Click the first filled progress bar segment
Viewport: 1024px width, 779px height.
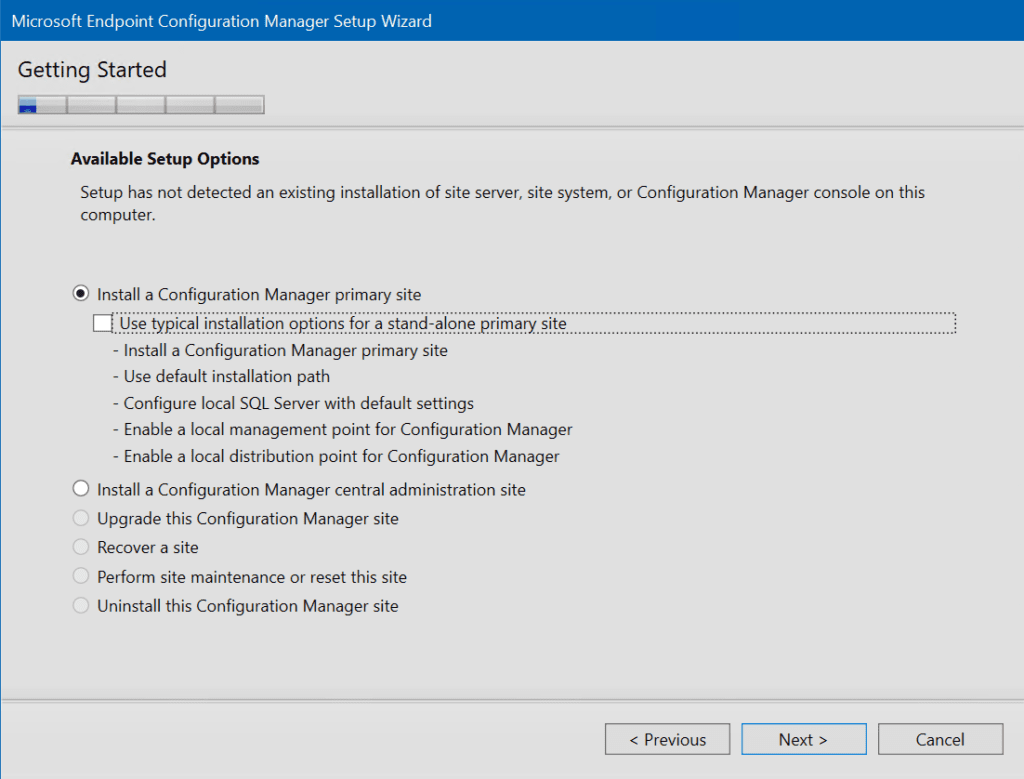click(x=42, y=104)
